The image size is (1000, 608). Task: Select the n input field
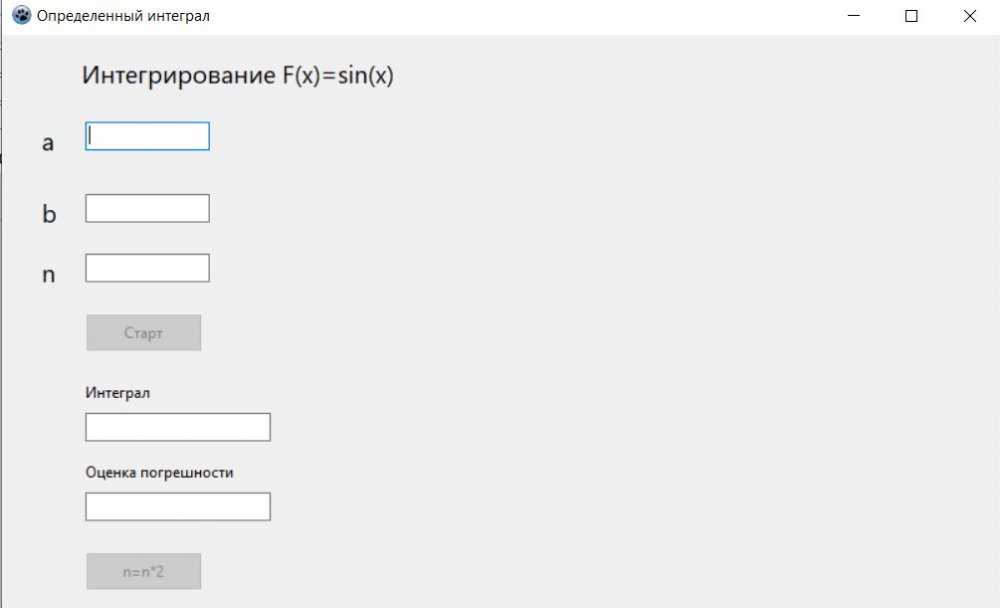pos(147,268)
